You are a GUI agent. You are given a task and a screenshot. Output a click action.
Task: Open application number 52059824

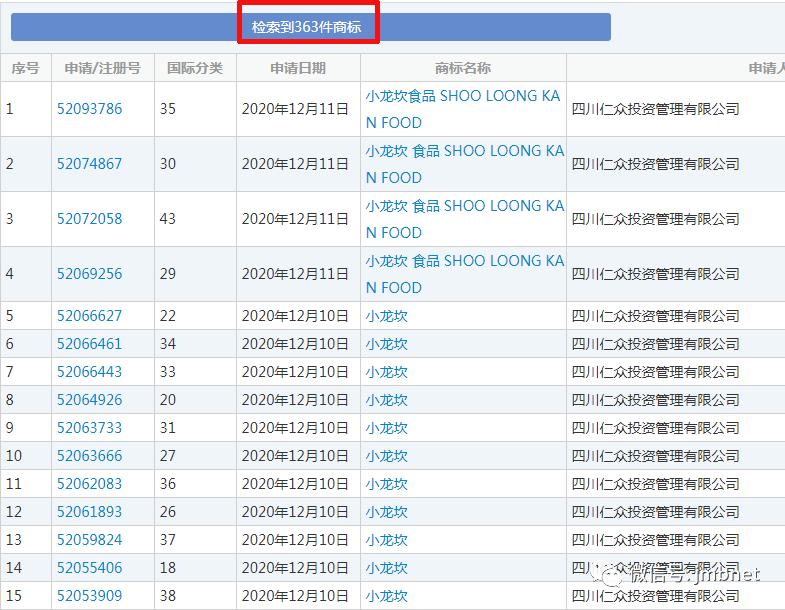point(89,540)
